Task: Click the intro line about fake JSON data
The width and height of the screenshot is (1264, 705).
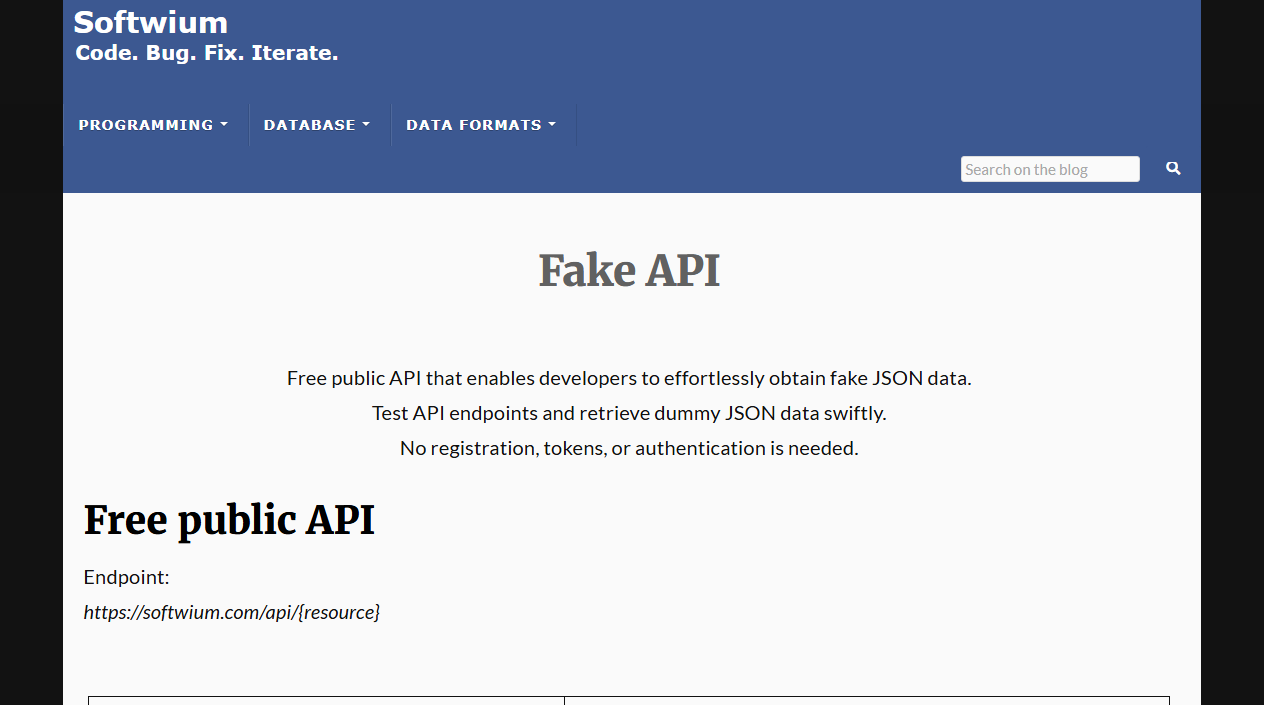Action: 629,378
